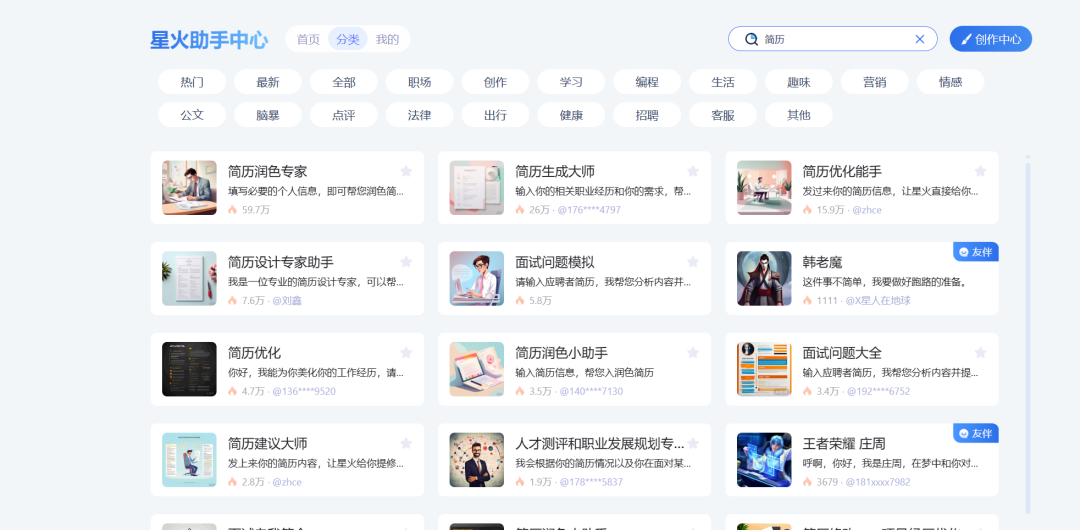Open 简历设计专家助手 avatar thumbnail
Screen dimensions: 1080x530
coord(189,278)
